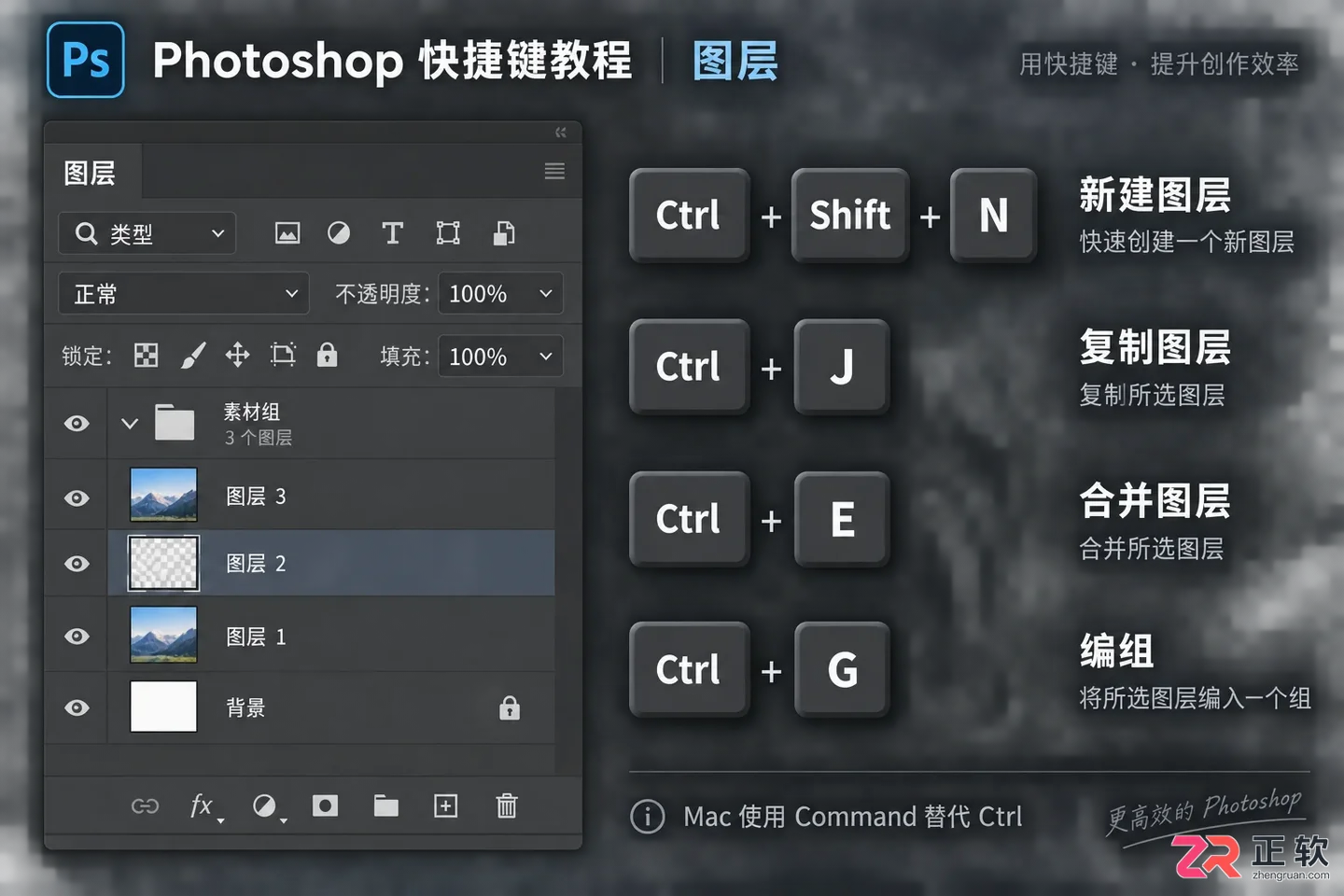Hide 图层 3 via its eye icon

[77, 497]
